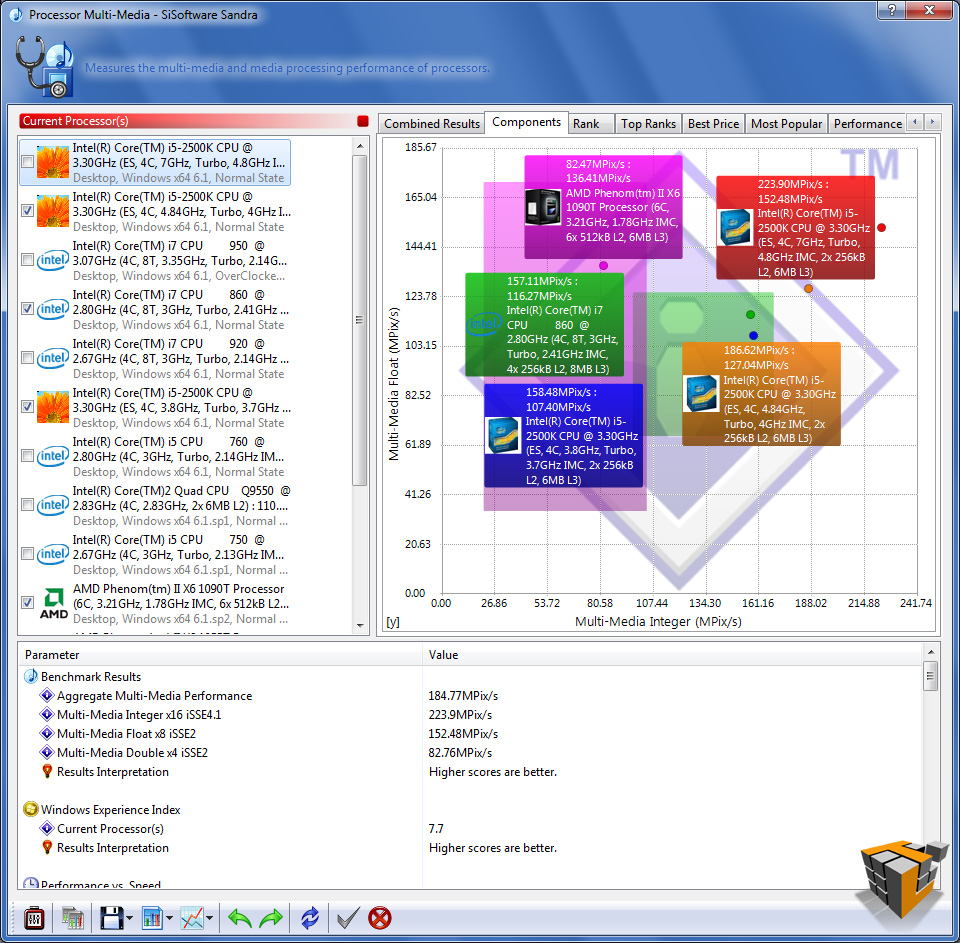Click the question mark help button
960x943 pixels.
(891, 9)
